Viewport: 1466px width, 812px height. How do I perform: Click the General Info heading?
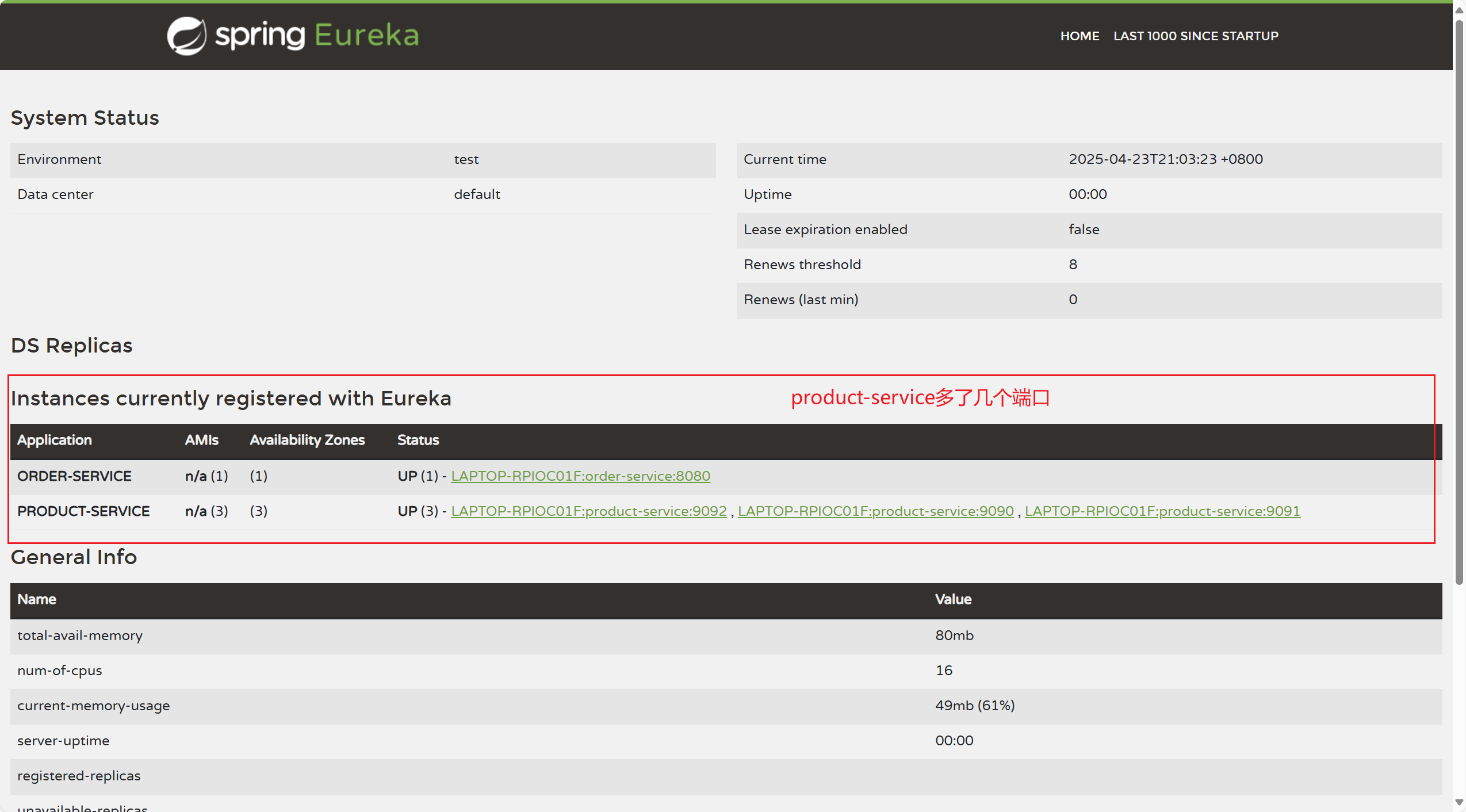click(74, 557)
